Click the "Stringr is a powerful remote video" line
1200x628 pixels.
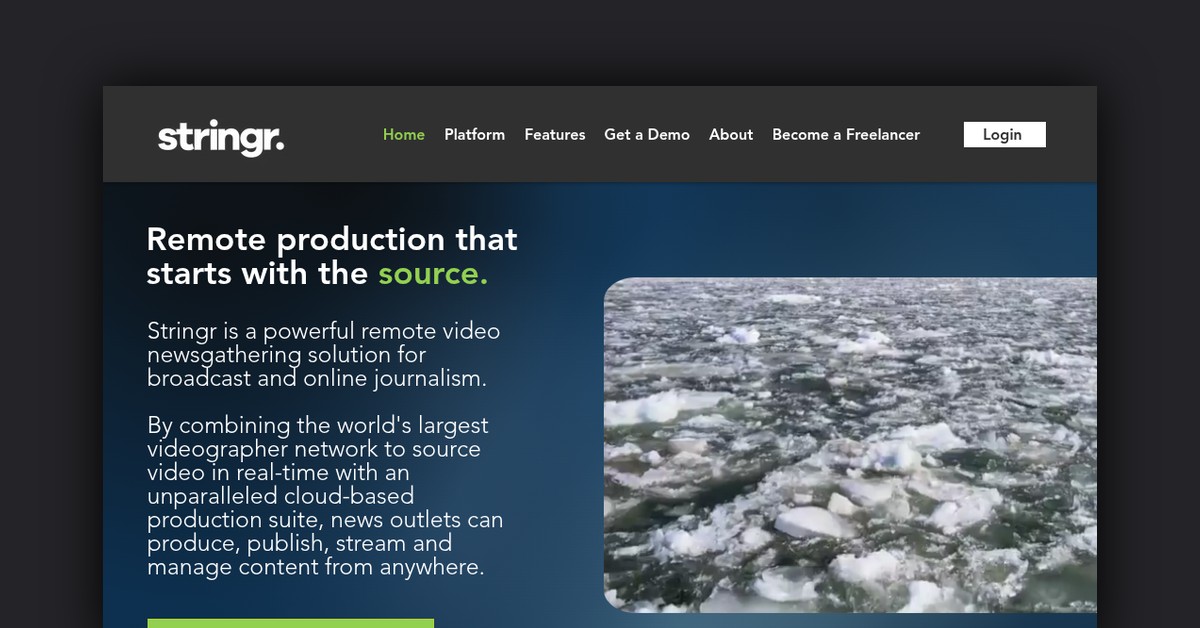coord(323,331)
